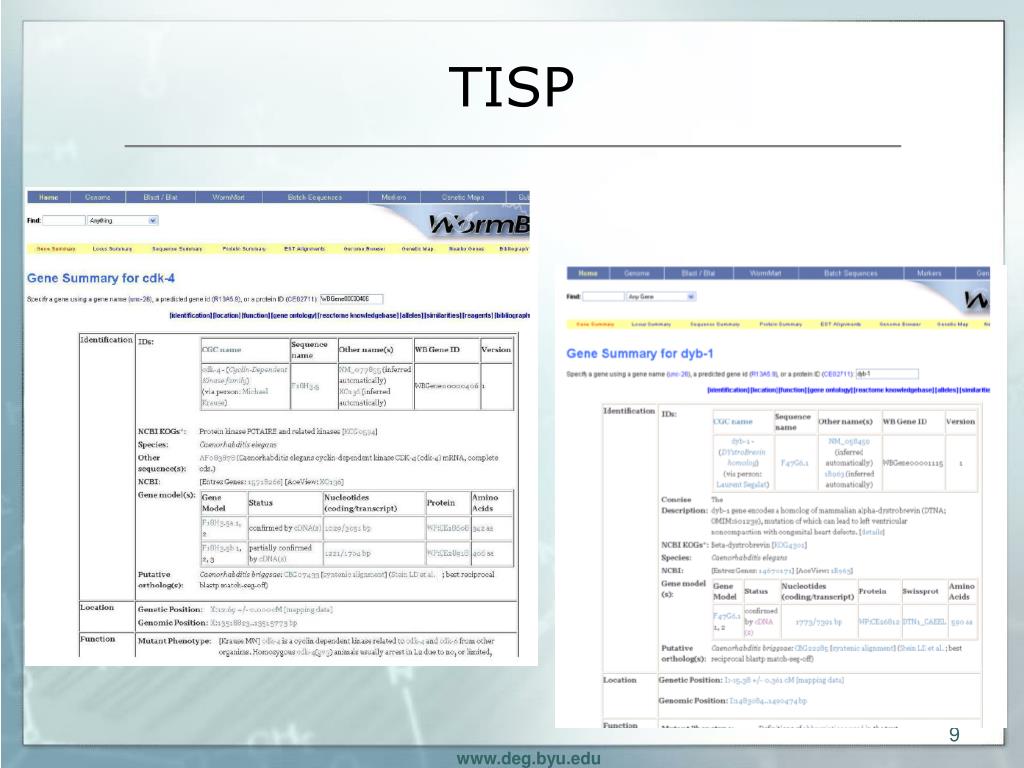This screenshot has width=1024, height=768.
Task: Click gene field containing dyb-1
Action: tap(887, 374)
